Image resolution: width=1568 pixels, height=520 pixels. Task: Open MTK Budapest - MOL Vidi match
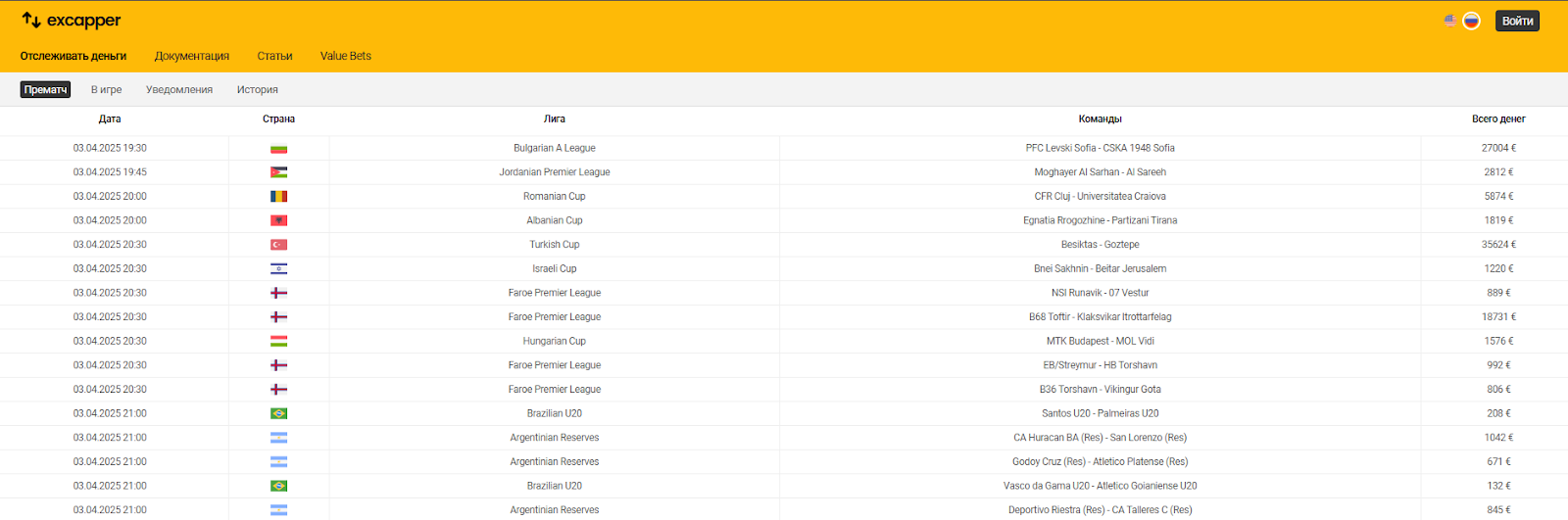(x=1100, y=341)
